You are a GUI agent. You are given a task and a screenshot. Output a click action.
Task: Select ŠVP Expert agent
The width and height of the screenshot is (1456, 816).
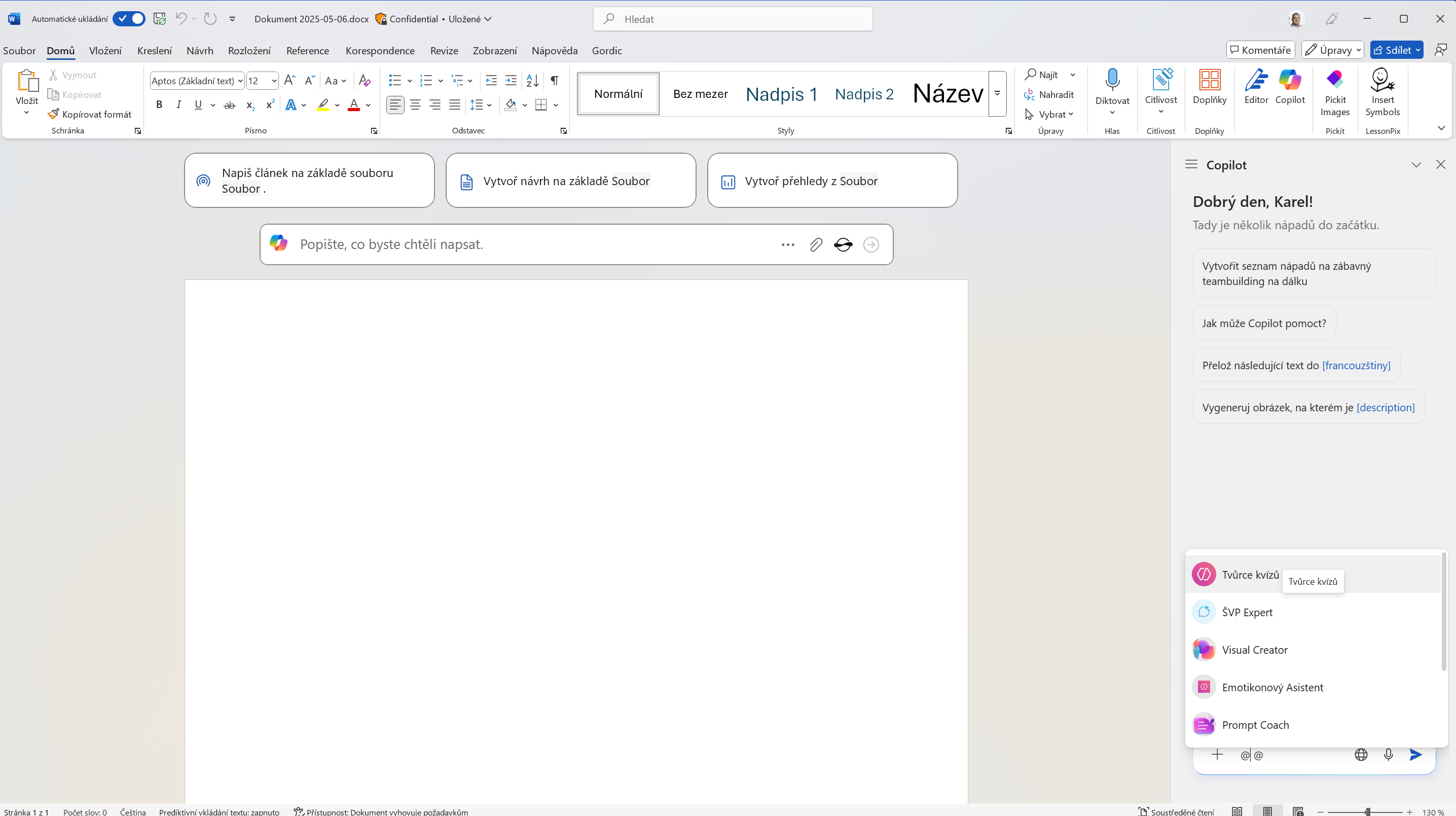pyautogui.click(x=1313, y=613)
